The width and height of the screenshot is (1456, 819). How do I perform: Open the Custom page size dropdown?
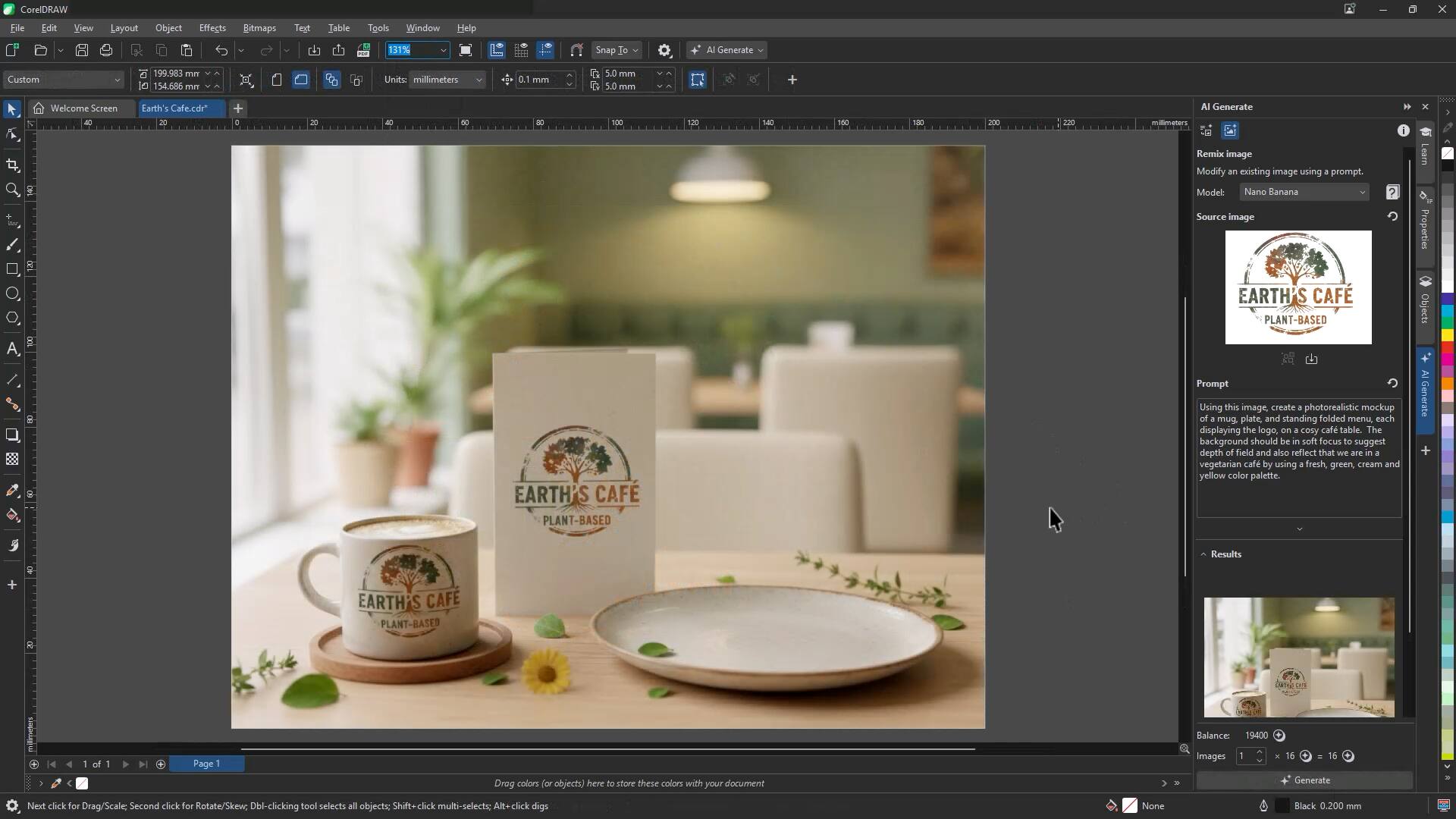[x=63, y=80]
